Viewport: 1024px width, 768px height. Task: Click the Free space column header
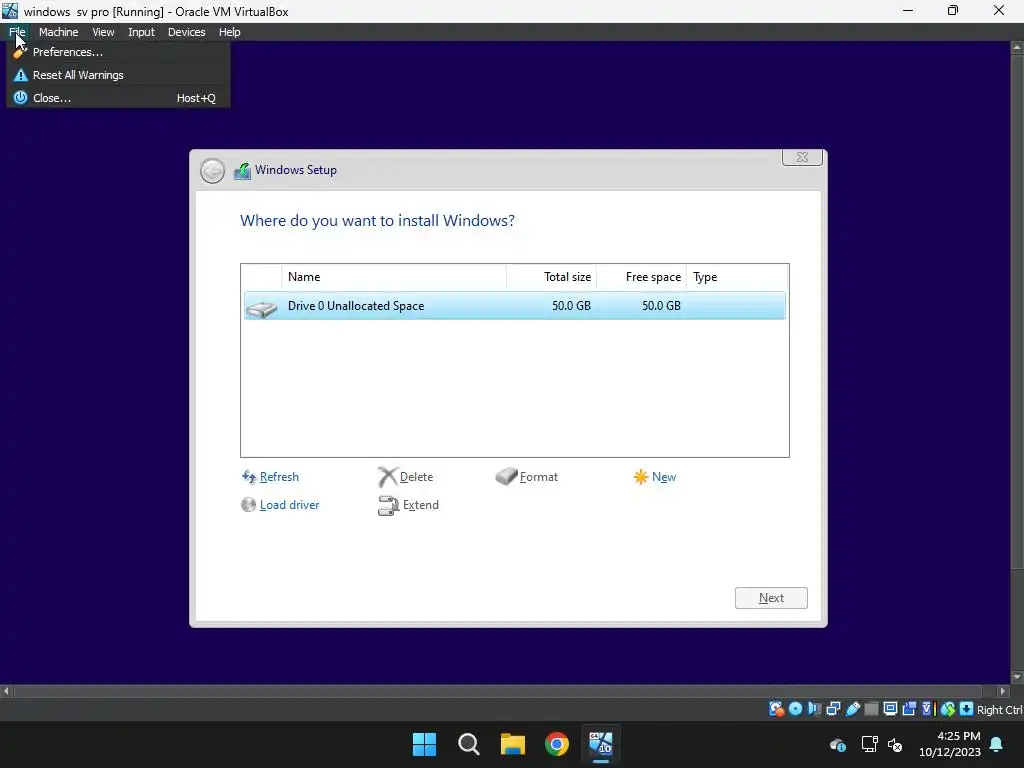pos(641,277)
